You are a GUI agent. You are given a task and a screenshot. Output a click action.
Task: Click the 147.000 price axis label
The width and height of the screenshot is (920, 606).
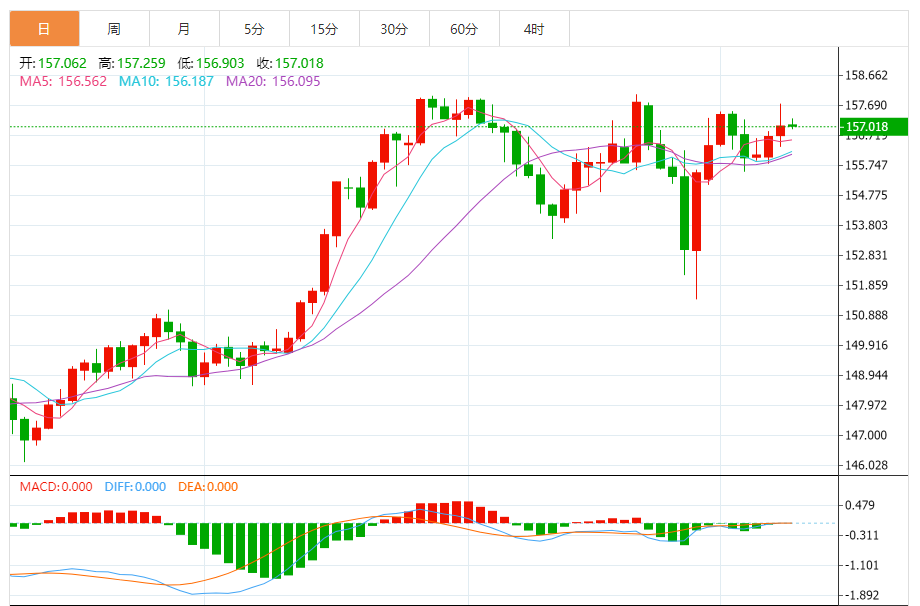click(x=866, y=435)
